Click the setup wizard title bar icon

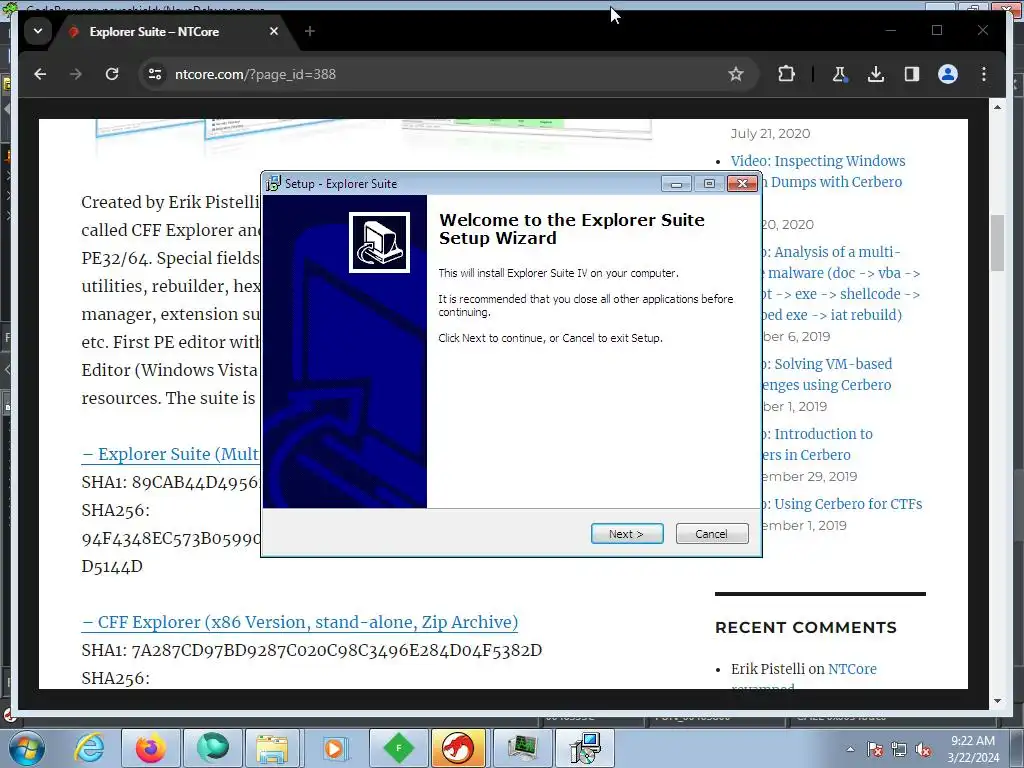(x=273, y=184)
